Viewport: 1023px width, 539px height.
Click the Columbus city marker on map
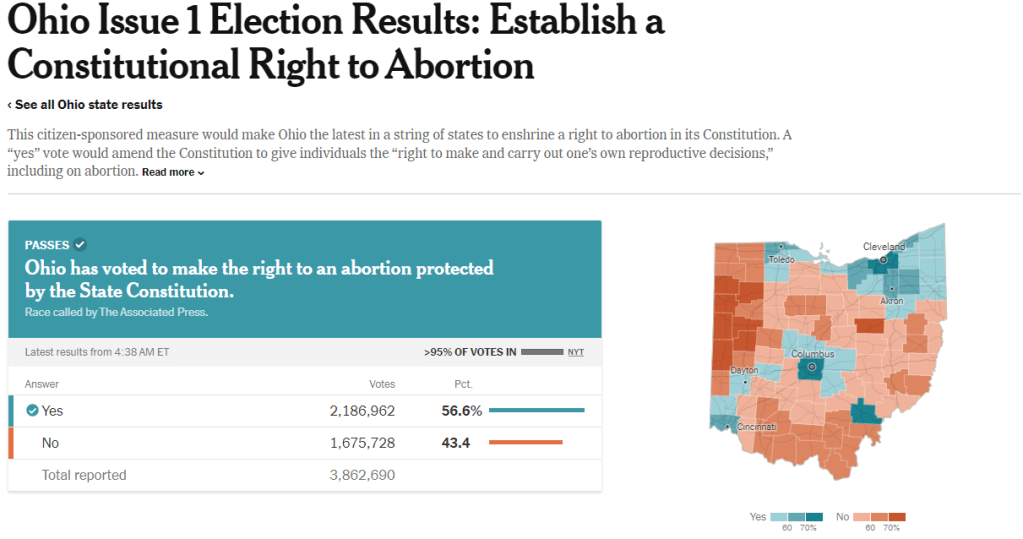[812, 368]
